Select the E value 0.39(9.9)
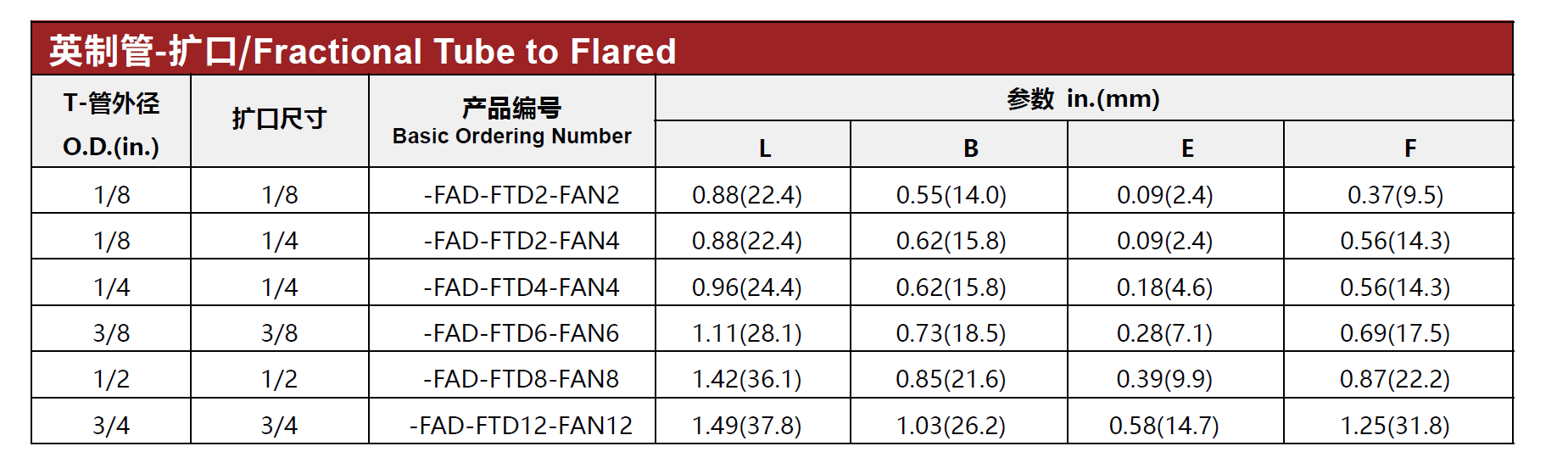This screenshot has height=463, width=1568. [x=1165, y=379]
